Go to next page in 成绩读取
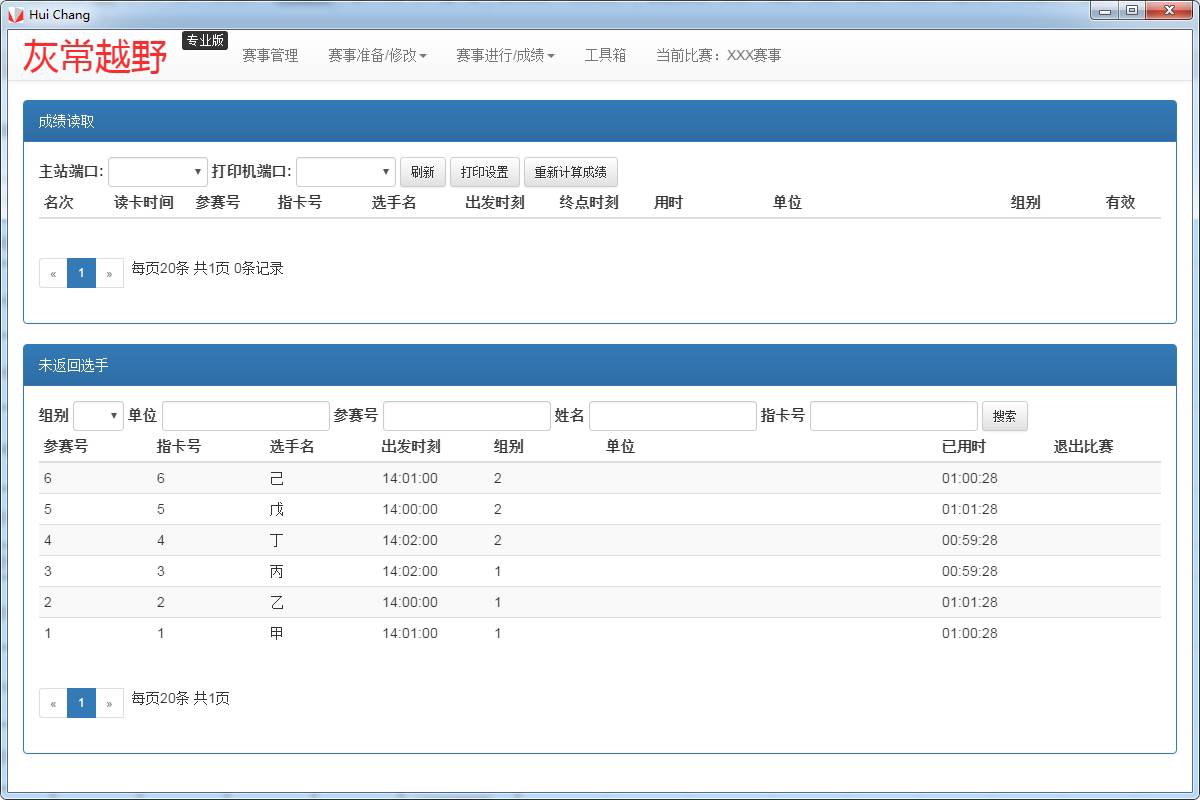The height and width of the screenshot is (800, 1200). (x=109, y=273)
